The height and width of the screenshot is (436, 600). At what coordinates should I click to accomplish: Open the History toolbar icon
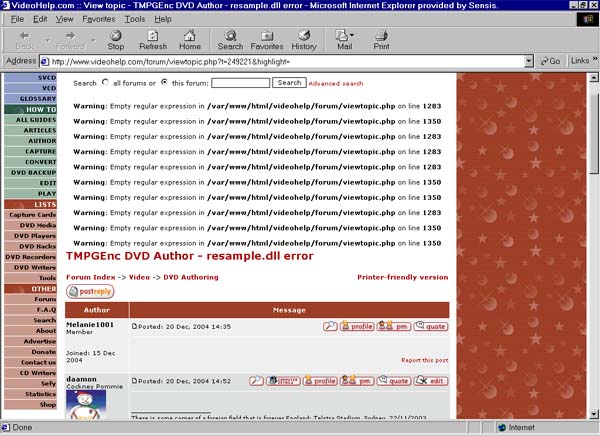click(x=304, y=40)
